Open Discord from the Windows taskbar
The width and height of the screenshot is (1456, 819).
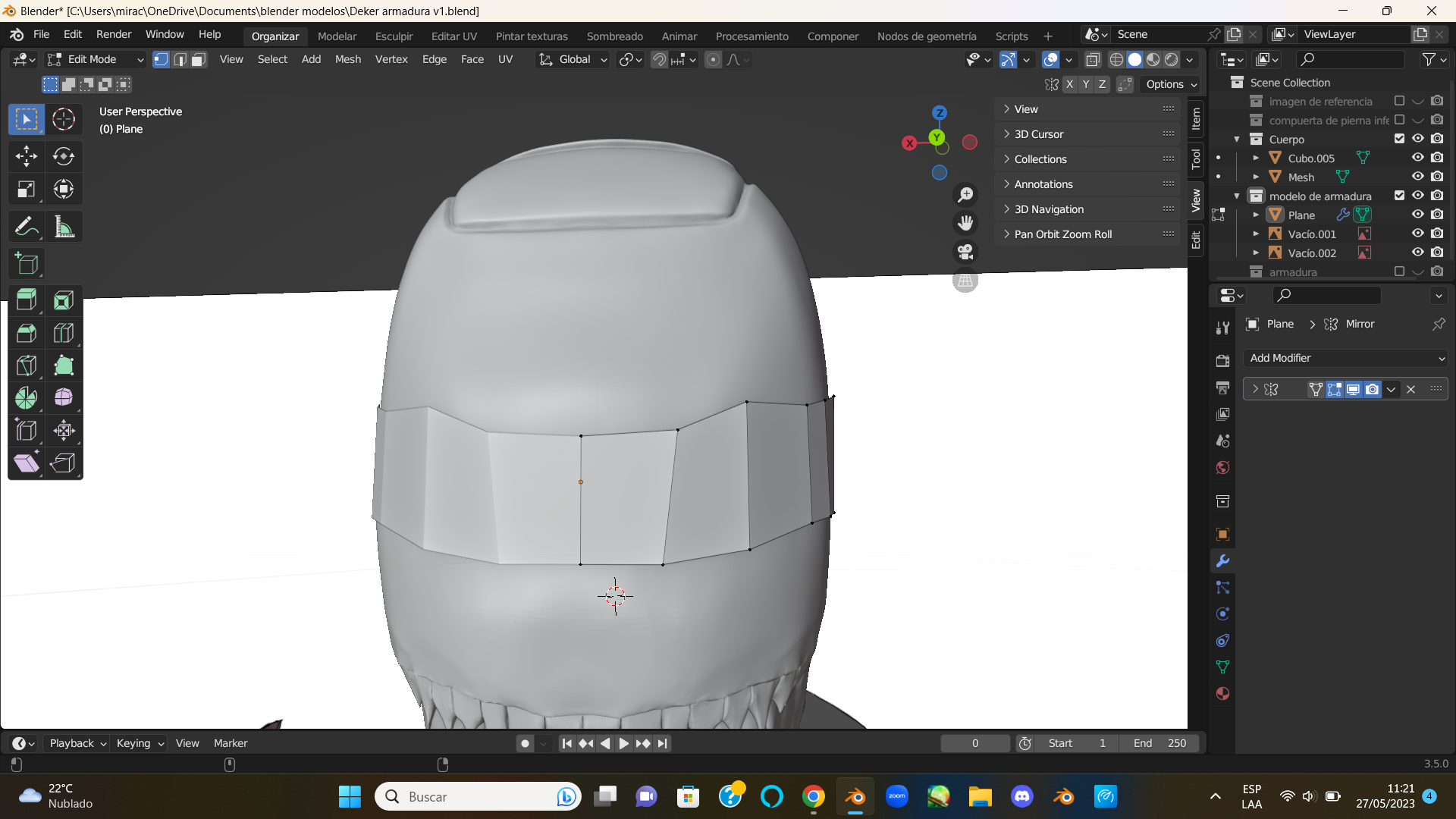[x=1021, y=796]
